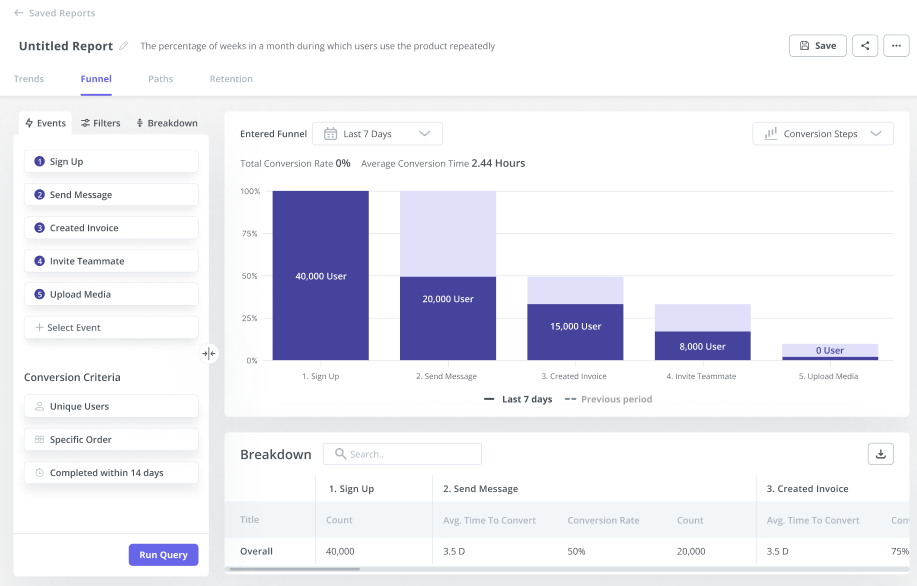Open the Filters tab in sidebar
The image size is (917, 586).
pyautogui.click(x=101, y=123)
